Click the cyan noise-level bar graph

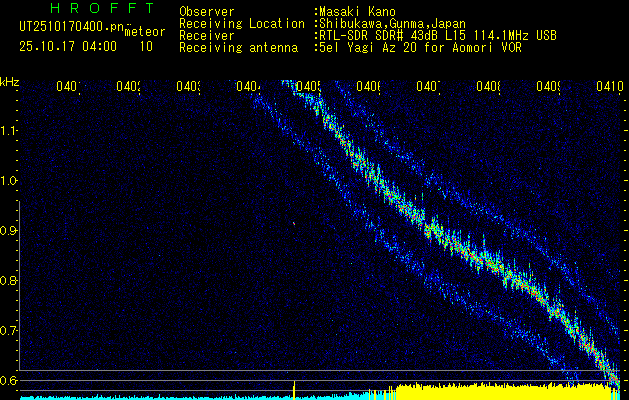tap(193, 397)
